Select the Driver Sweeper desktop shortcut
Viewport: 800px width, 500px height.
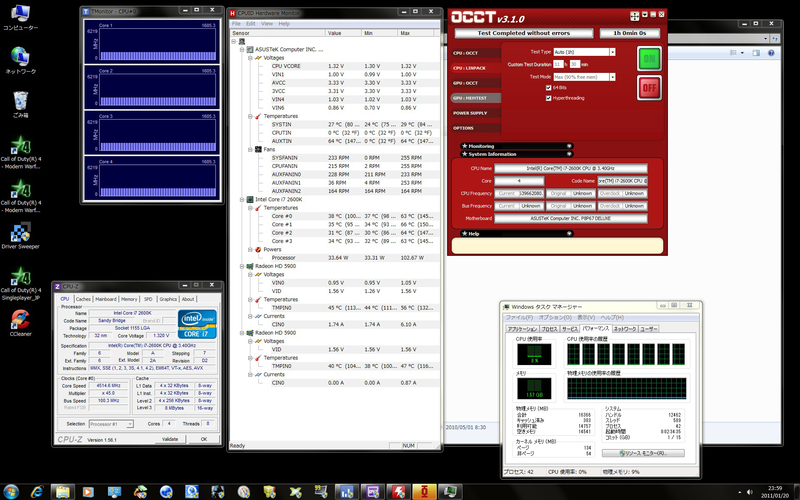click(x=20, y=236)
